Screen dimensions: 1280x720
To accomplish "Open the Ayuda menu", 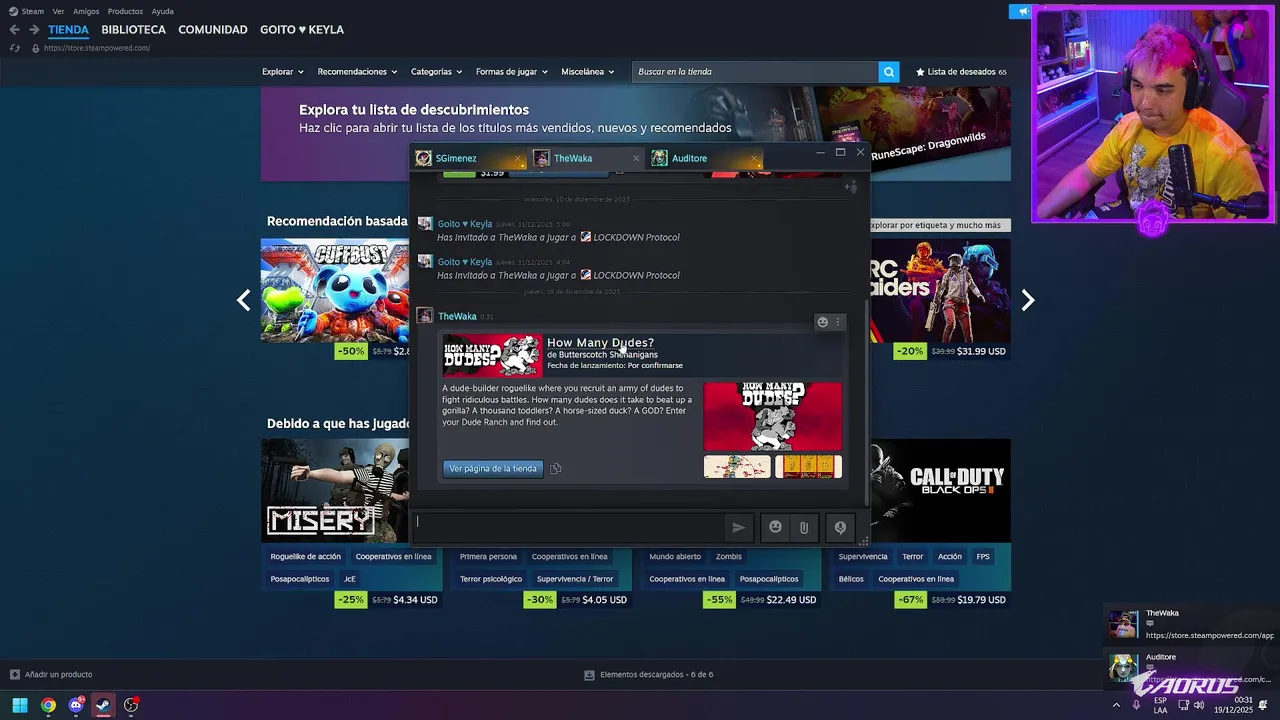I will 163,12.
